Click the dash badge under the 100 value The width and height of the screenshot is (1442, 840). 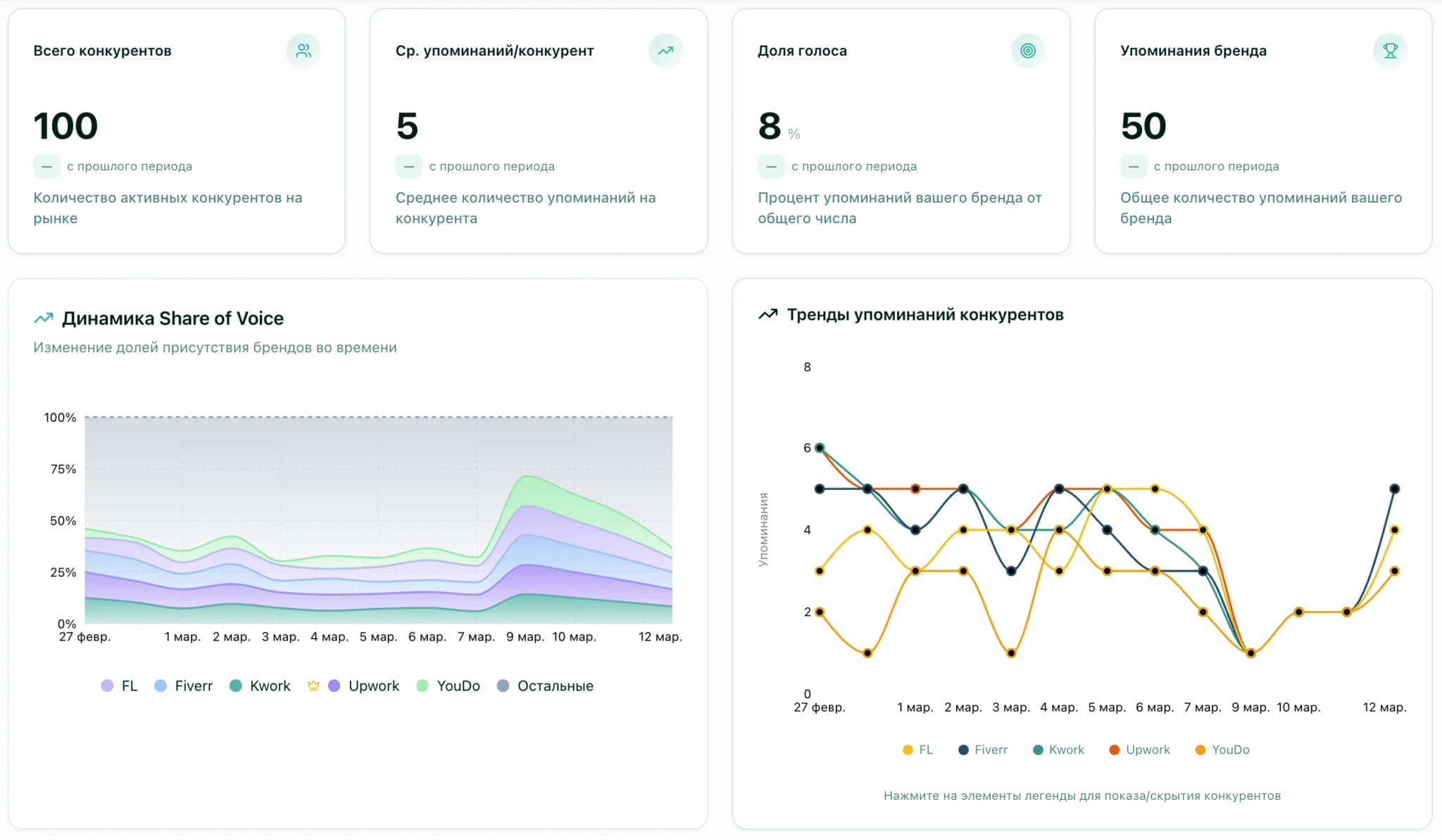[46, 167]
